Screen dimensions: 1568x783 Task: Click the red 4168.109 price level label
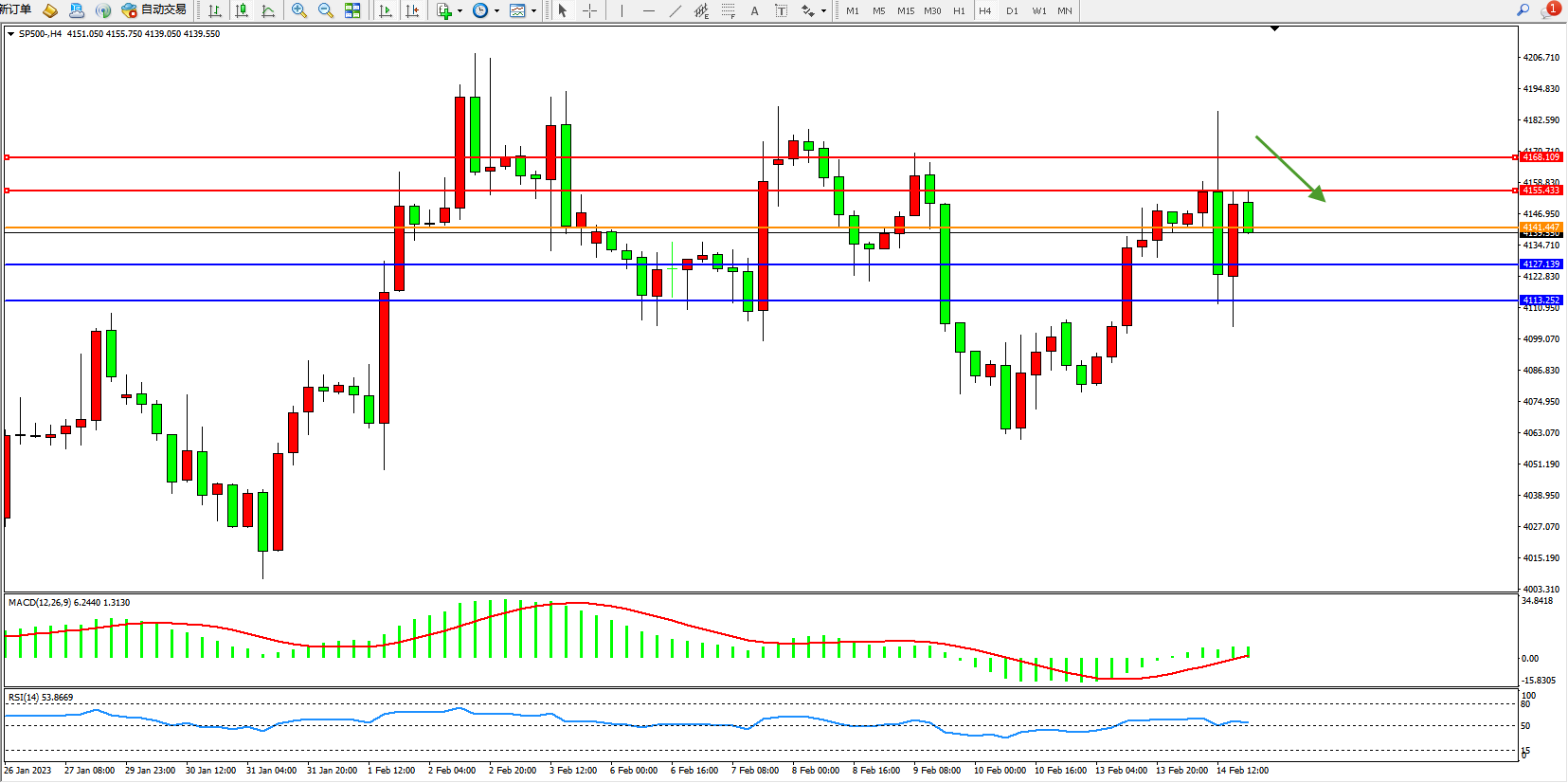tap(1541, 157)
